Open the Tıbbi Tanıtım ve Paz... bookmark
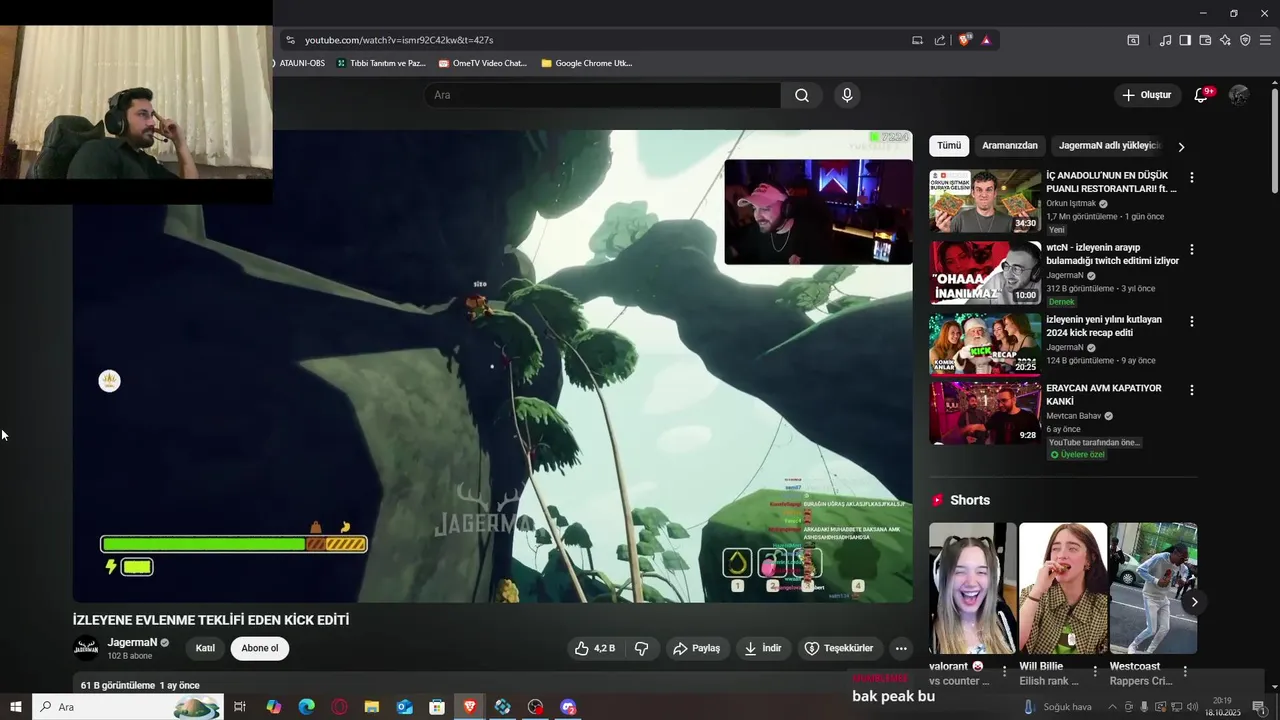 click(381, 63)
